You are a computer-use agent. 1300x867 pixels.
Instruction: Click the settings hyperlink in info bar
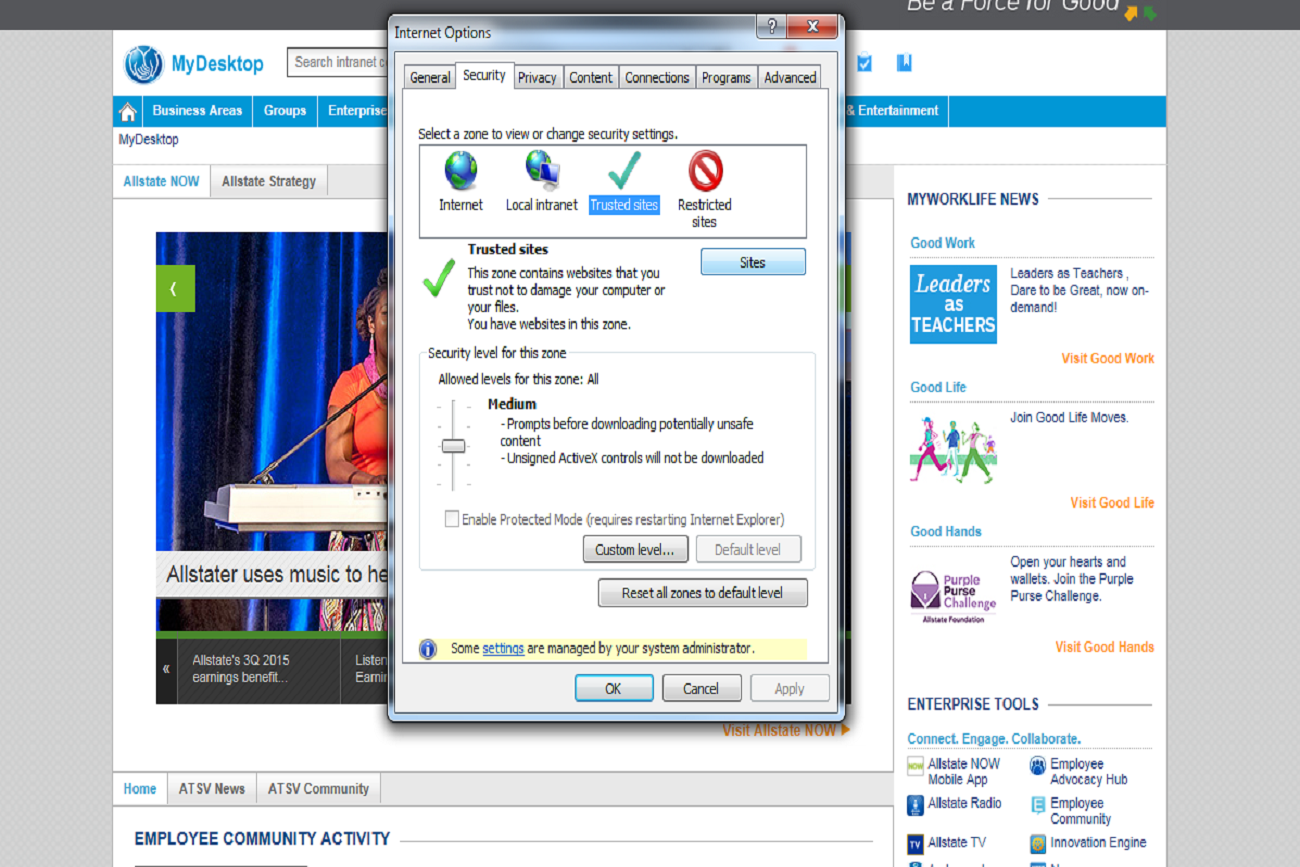pyautogui.click(x=503, y=648)
